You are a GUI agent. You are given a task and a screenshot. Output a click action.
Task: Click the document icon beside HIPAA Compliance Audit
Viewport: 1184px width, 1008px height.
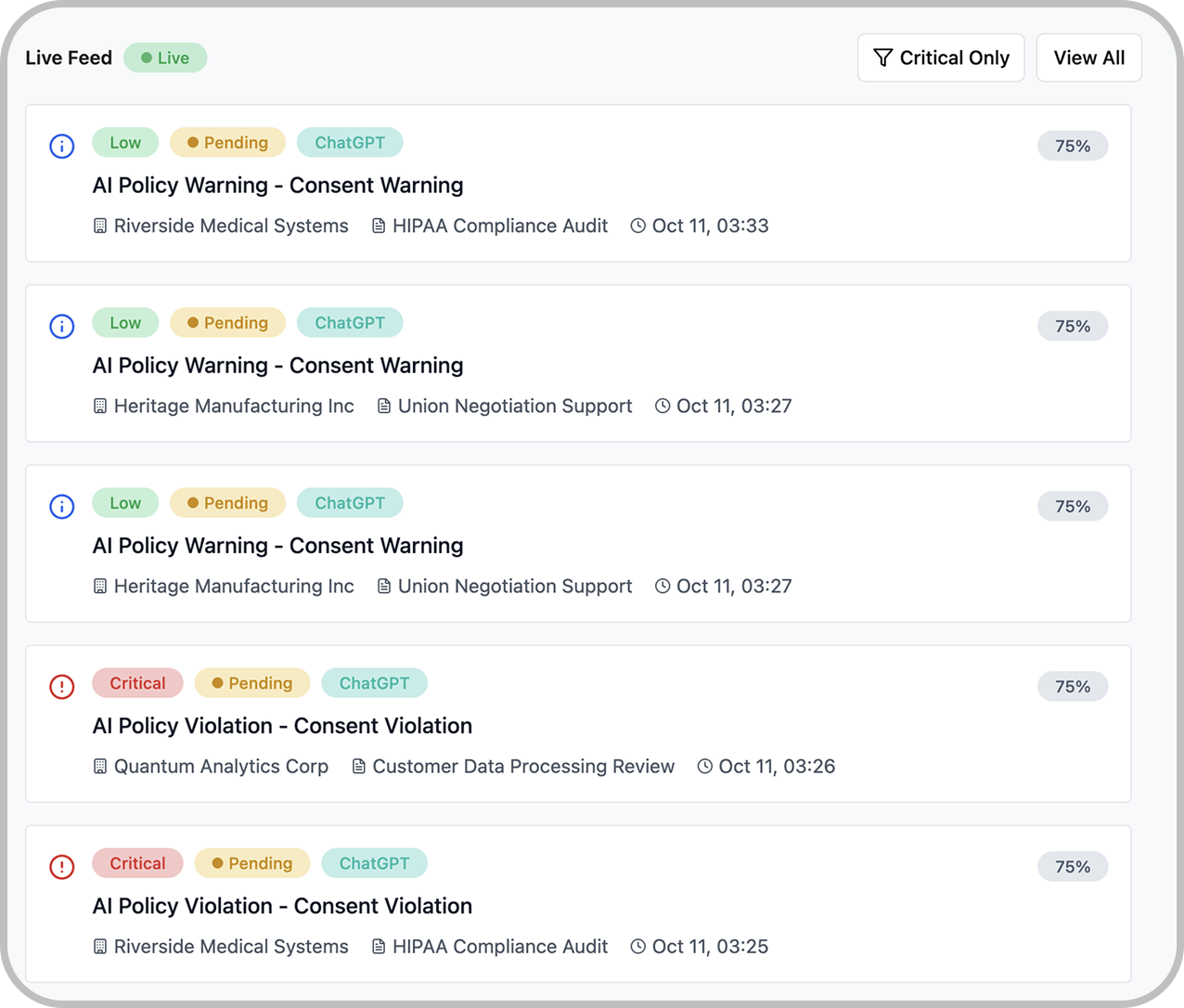pyautogui.click(x=377, y=226)
